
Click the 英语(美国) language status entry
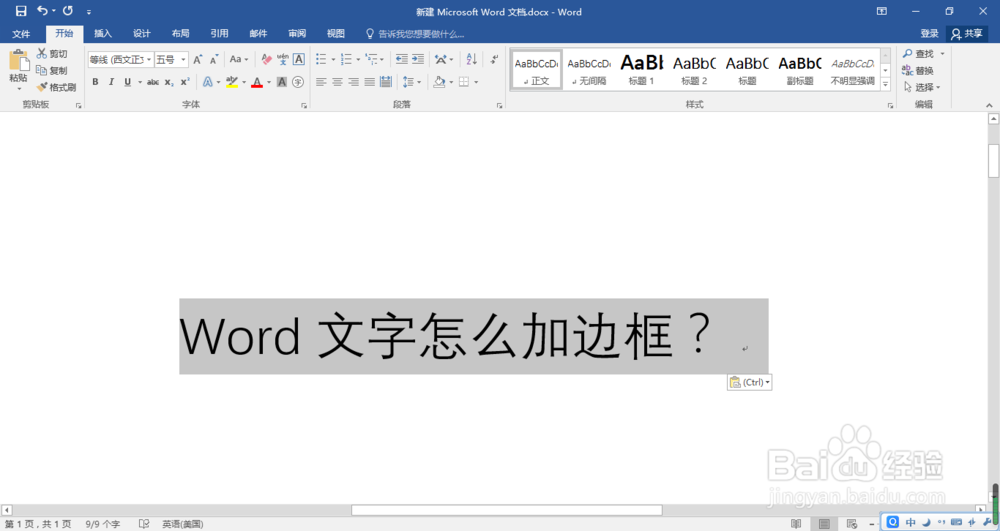tap(182, 524)
